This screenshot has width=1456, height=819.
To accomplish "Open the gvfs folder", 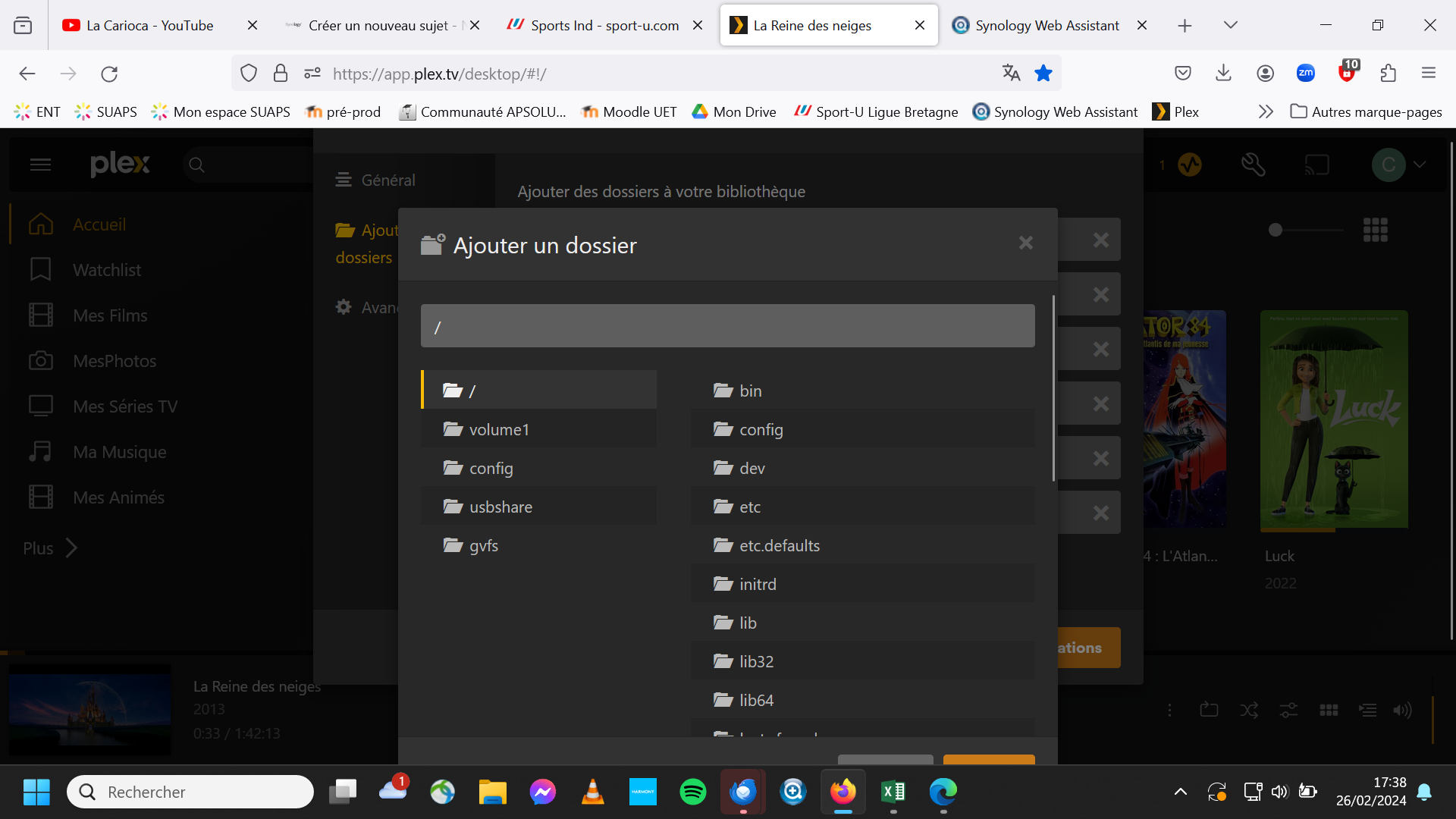I will (539, 545).
